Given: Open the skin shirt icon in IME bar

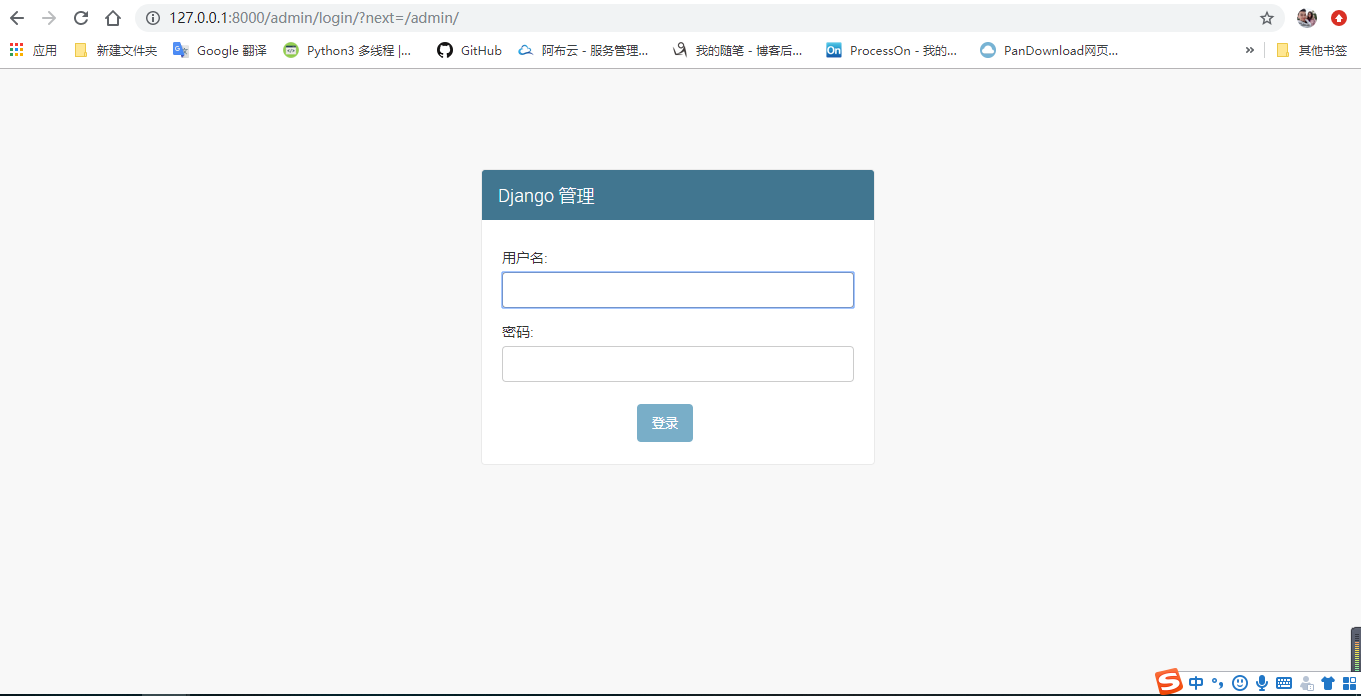Looking at the screenshot, I should point(1328,683).
